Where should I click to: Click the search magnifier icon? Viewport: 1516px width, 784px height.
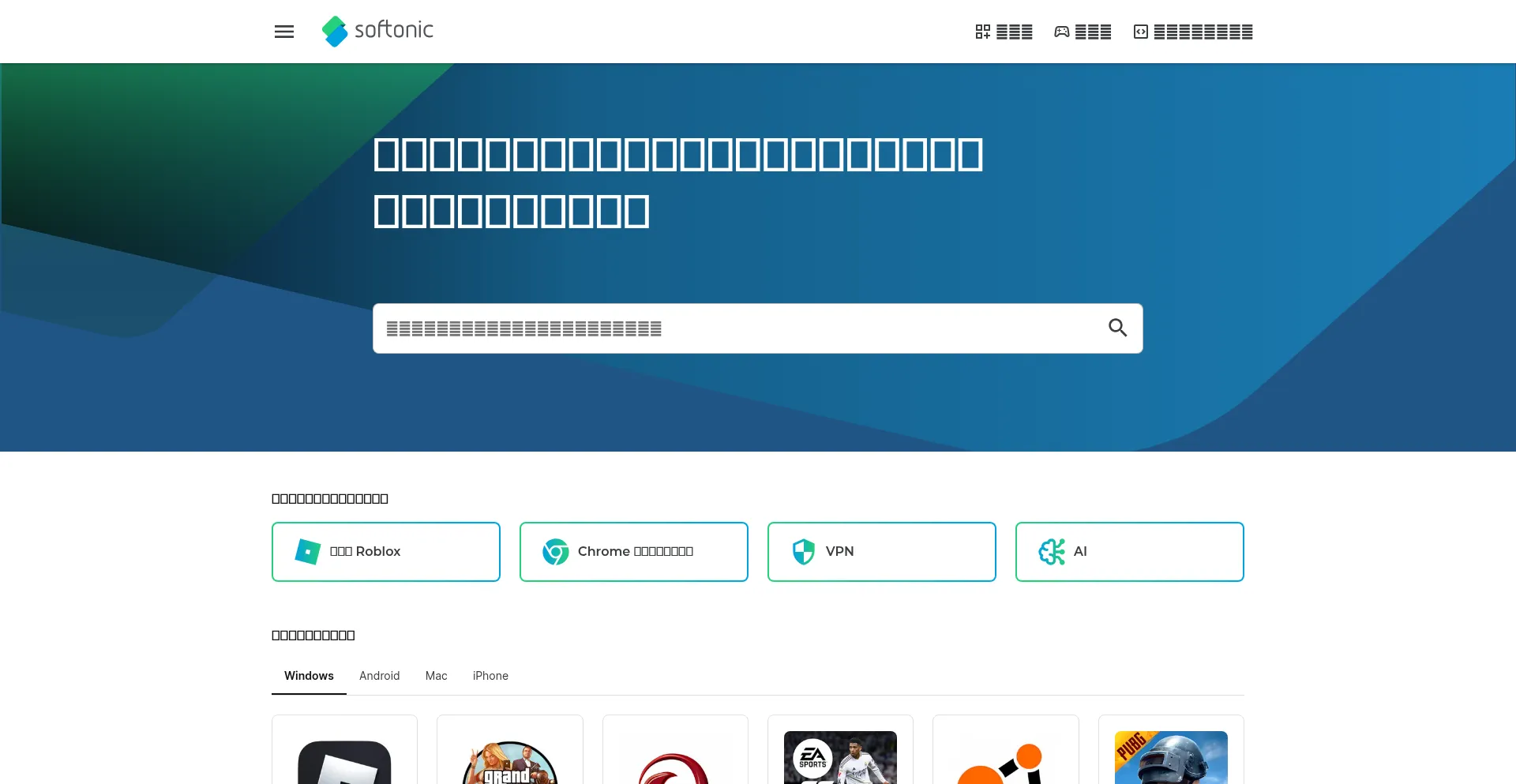click(x=1117, y=328)
